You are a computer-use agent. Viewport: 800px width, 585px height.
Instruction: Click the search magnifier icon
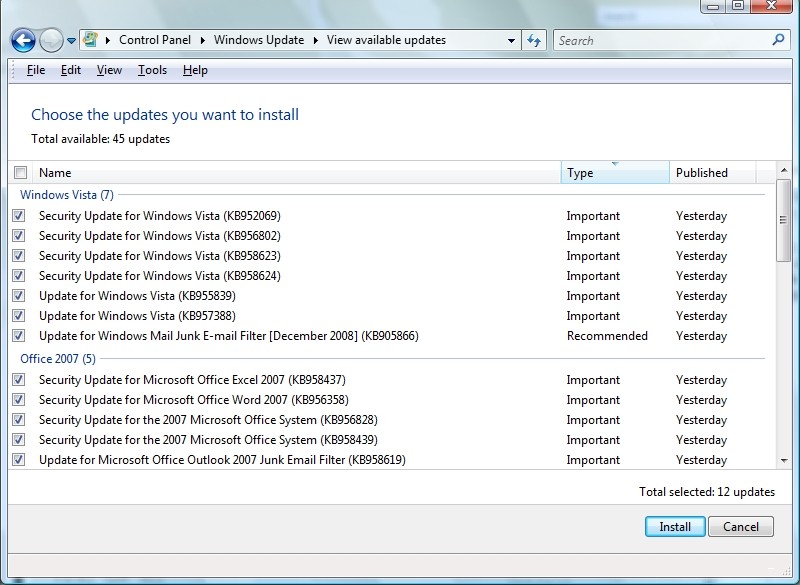(778, 40)
